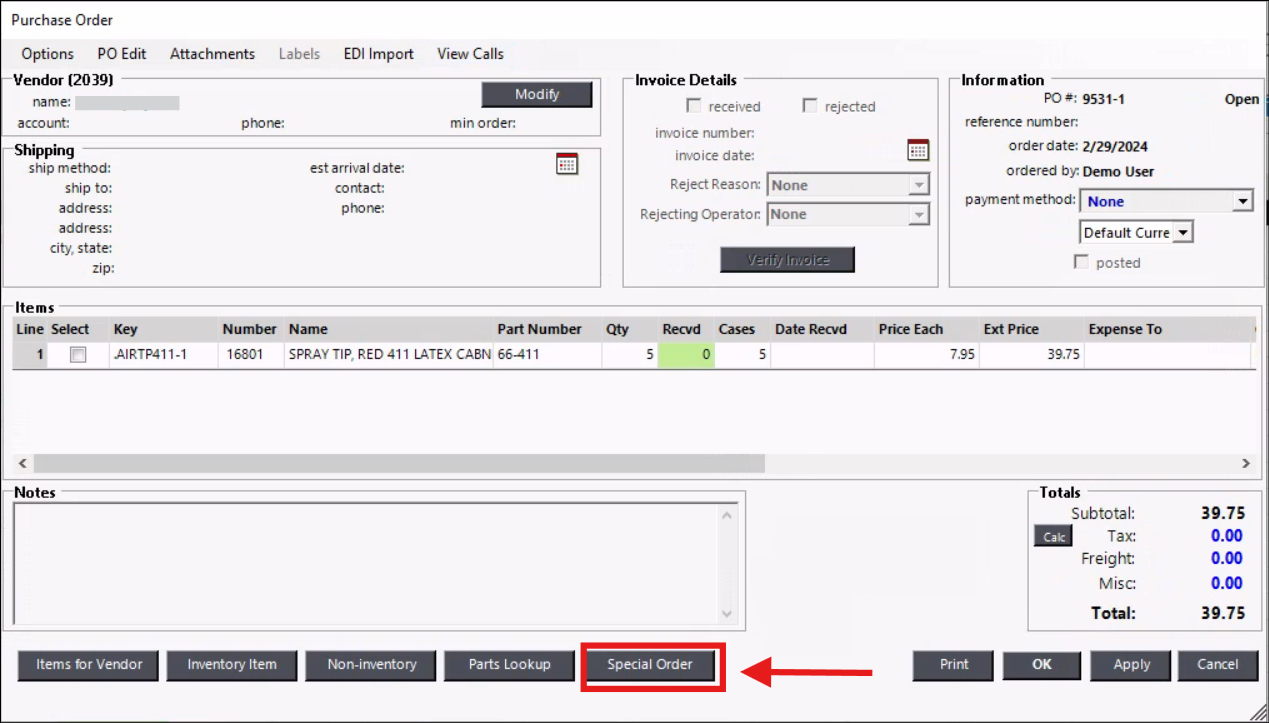The height and width of the screenshot is (723, 1269).
Task: Click the vendor Modify button
Action: 537,94
